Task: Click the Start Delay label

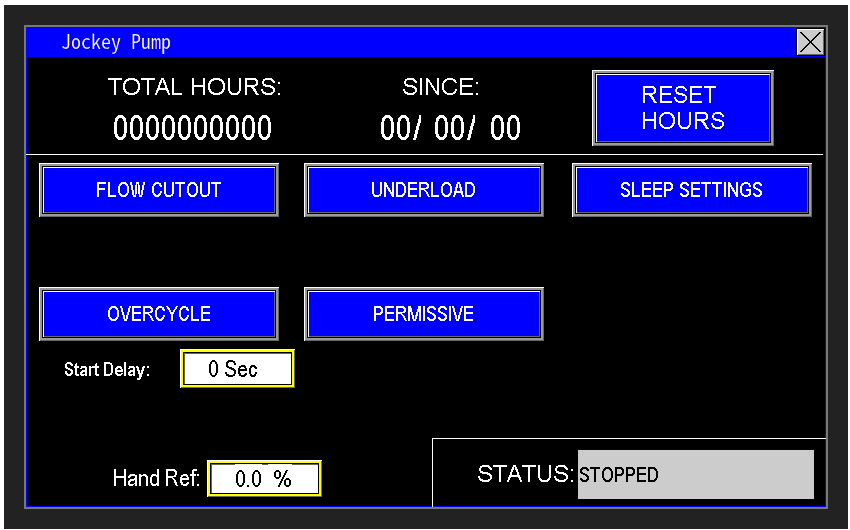Action: click(107, 370)
